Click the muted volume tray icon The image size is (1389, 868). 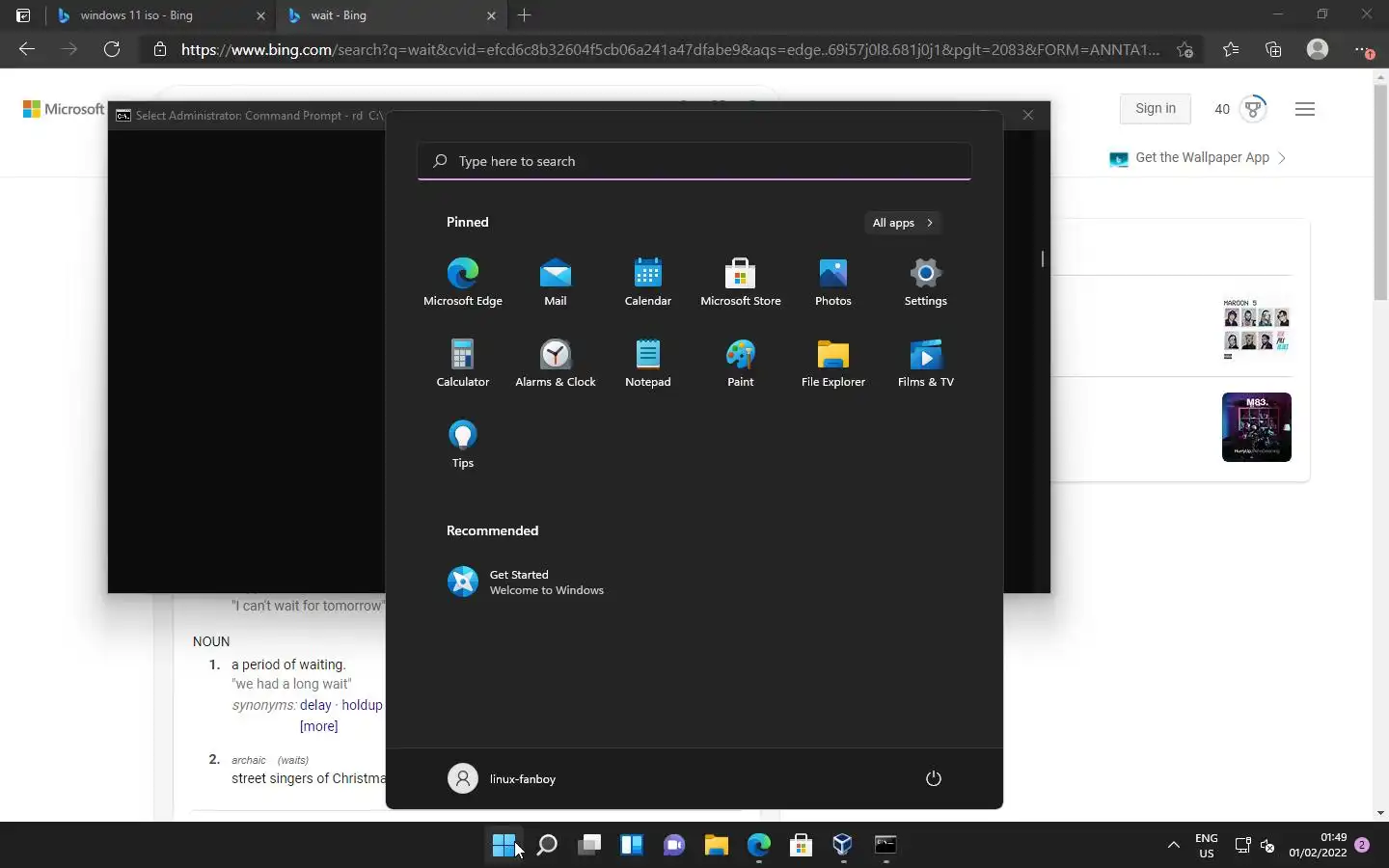pyautogui.click(x=1267, y=846)
